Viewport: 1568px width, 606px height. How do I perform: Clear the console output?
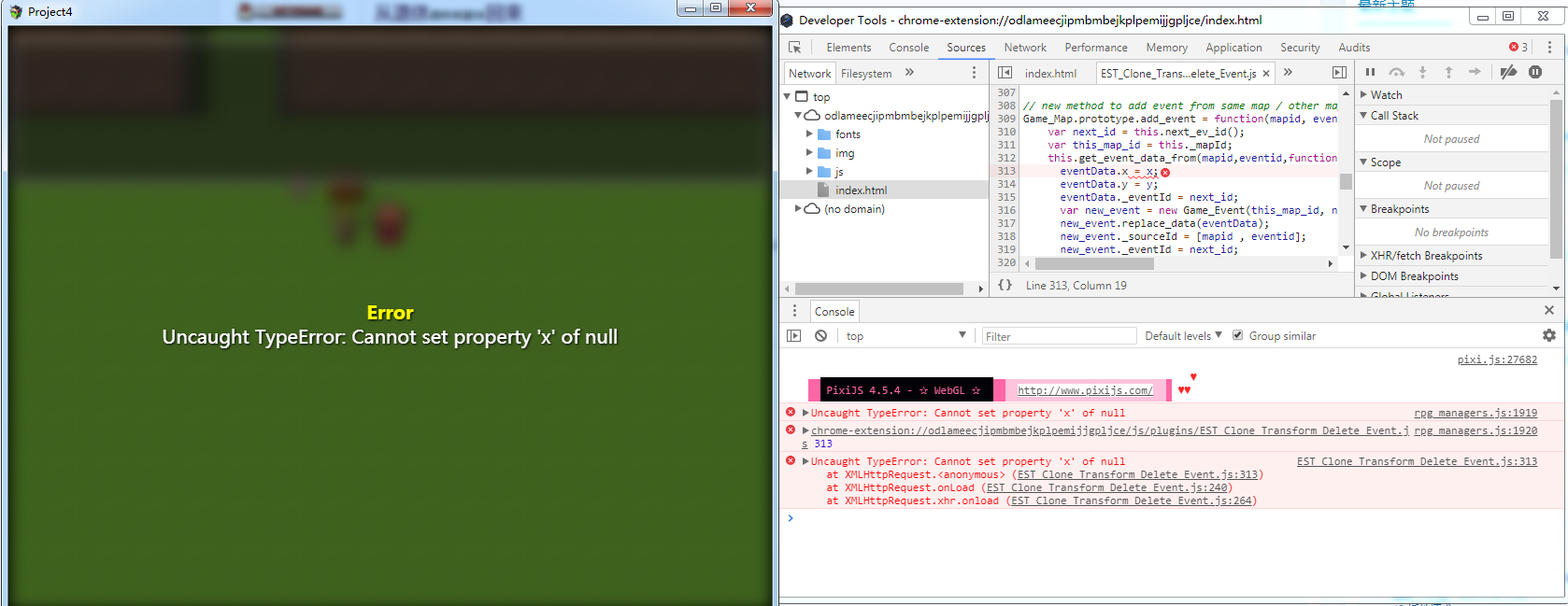(820, 336)
